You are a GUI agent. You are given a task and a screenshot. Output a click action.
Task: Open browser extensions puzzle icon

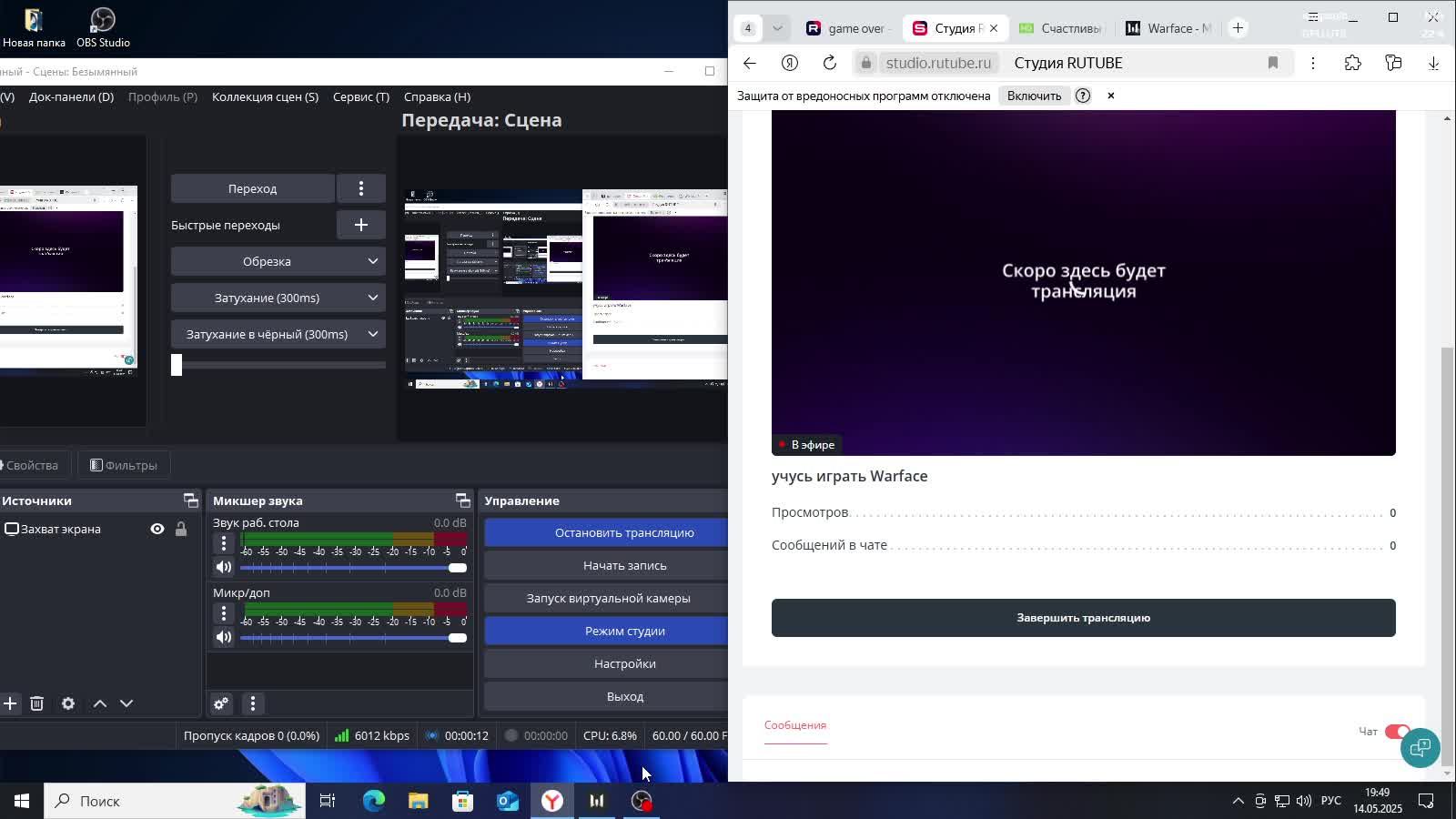(1353, 63)
